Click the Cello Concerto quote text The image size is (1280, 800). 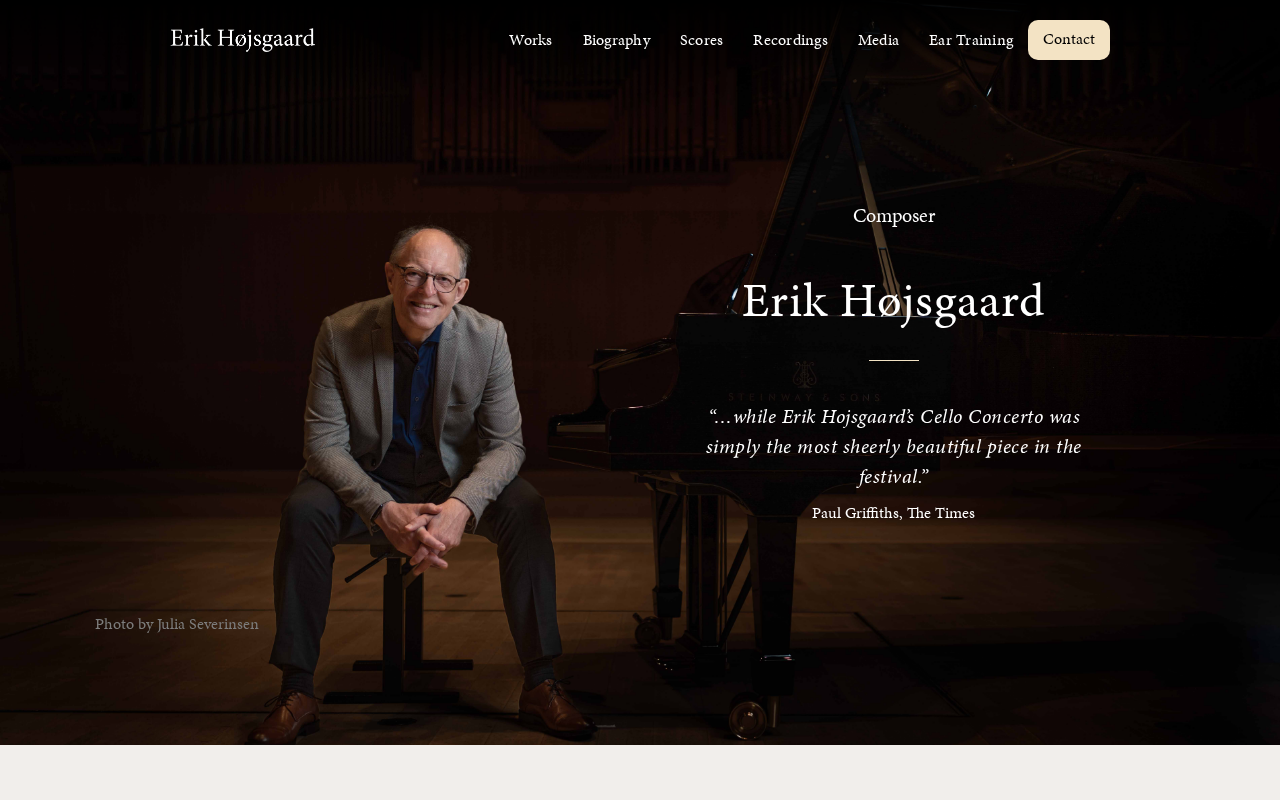(894, 446)
